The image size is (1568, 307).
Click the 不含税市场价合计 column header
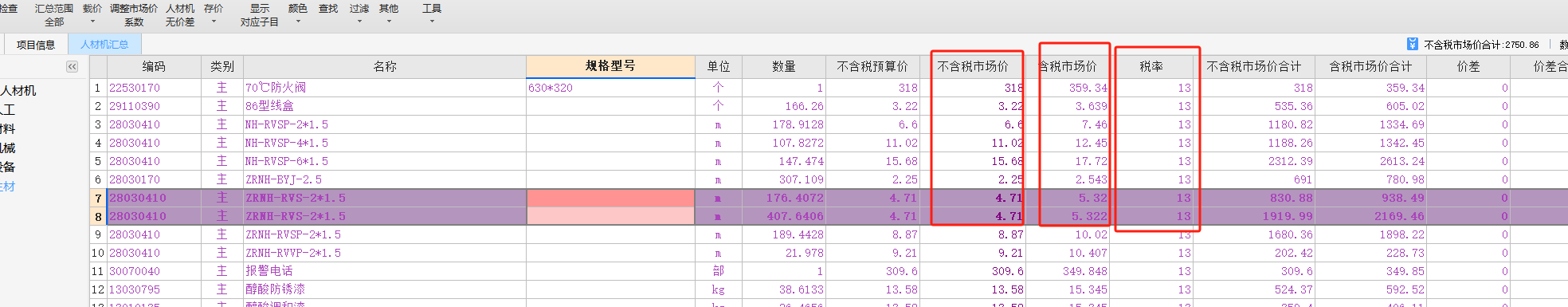(1254, 67)
